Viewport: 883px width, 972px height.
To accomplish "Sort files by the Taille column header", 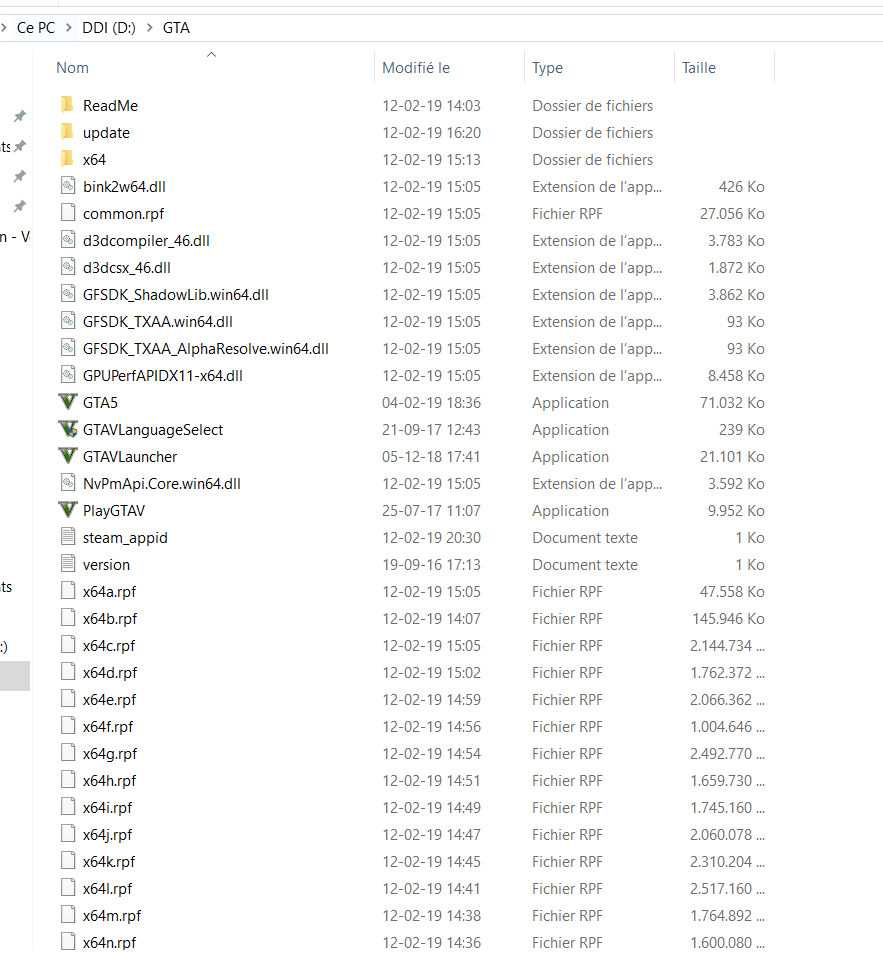I will pos(699,68).
